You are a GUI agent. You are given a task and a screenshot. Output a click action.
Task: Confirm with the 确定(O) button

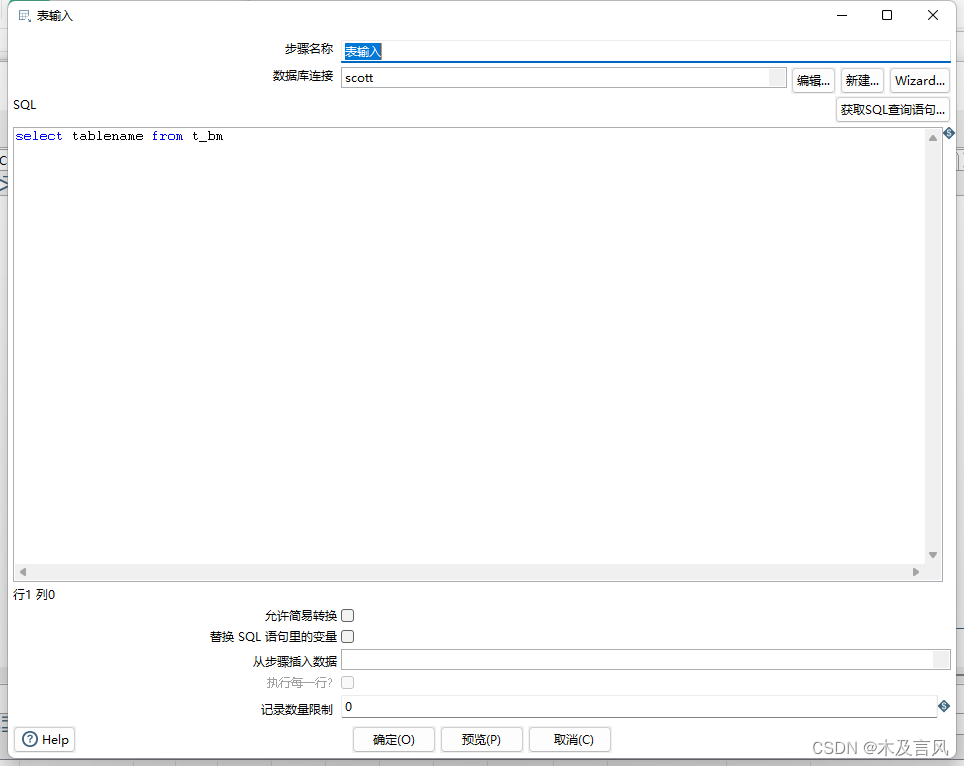[393, 740]
